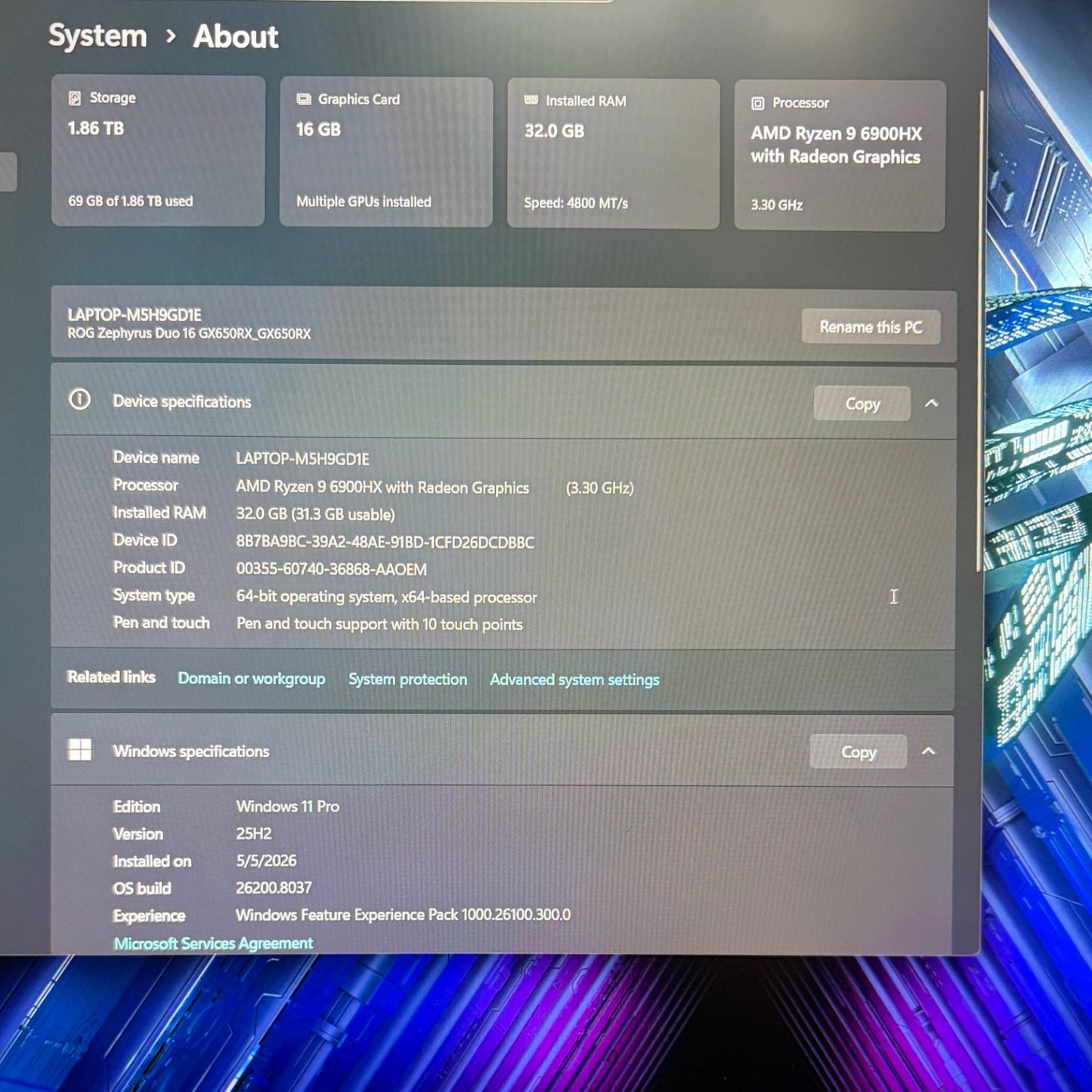1092x1092 pixels.
Task: Click the Pen and touch support value
Action: click(x=380, y=624)
